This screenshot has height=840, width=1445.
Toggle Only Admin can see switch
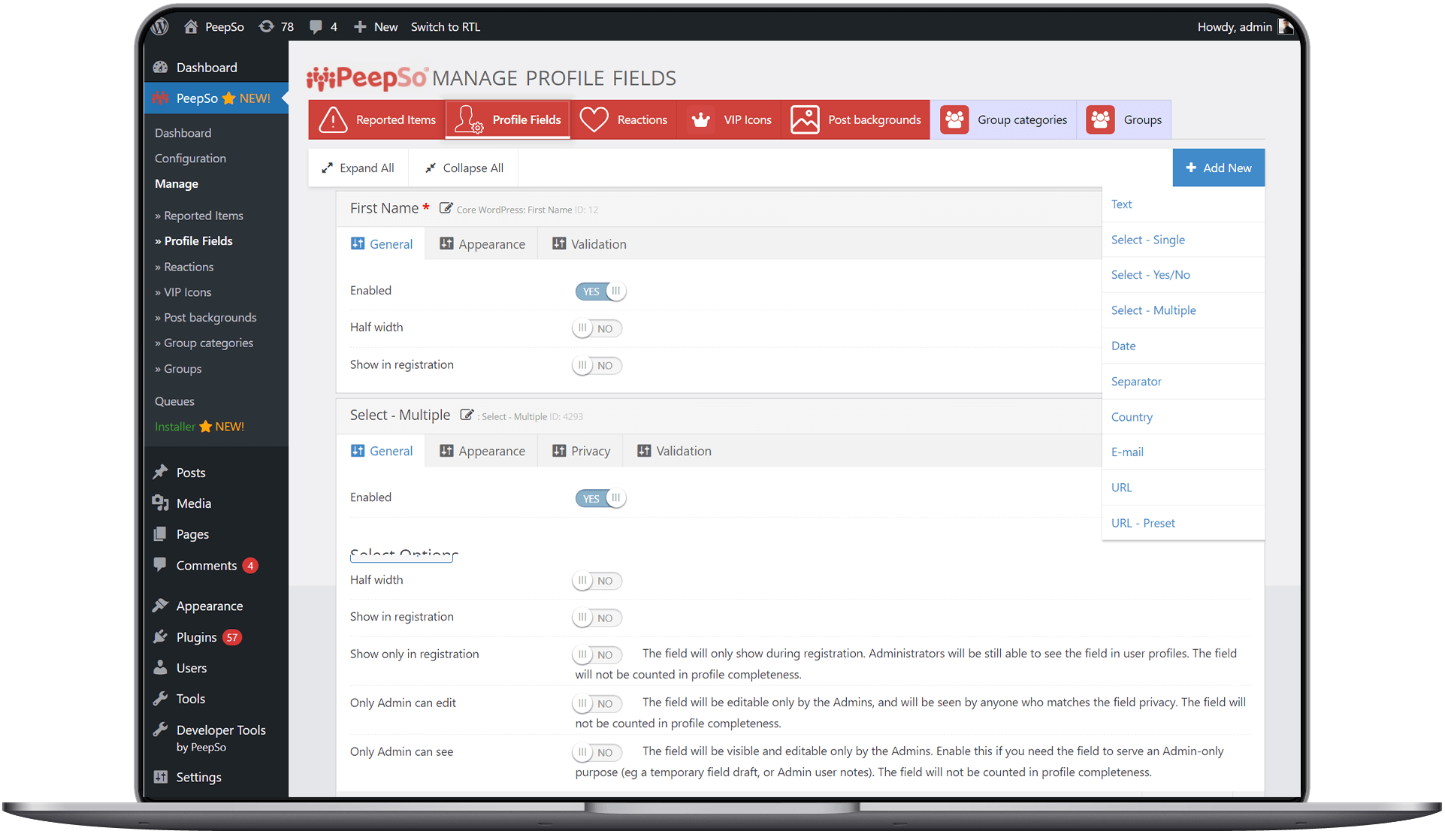[x=597, y=752]
